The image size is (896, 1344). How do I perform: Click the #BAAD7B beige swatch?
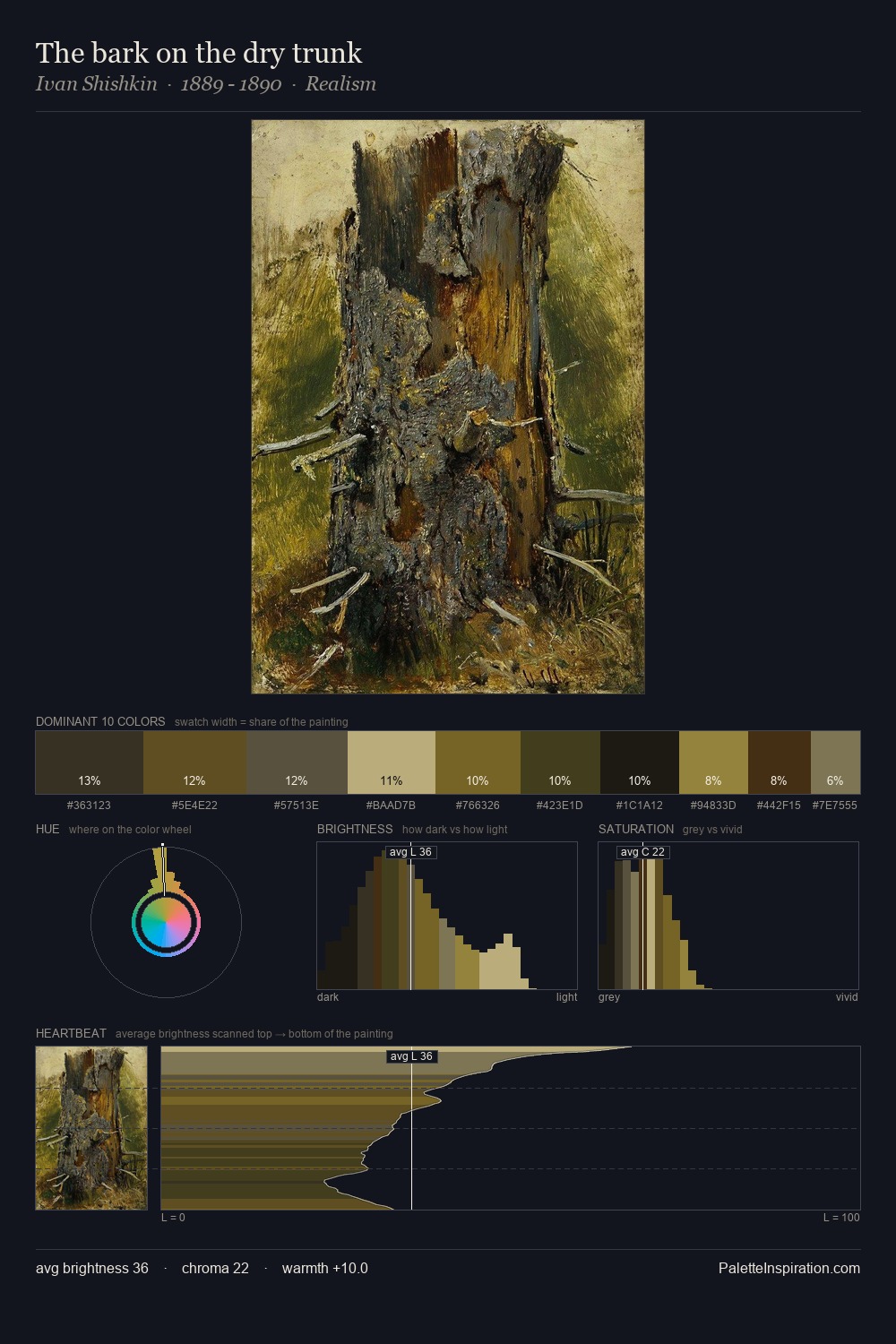click(392, 762)
